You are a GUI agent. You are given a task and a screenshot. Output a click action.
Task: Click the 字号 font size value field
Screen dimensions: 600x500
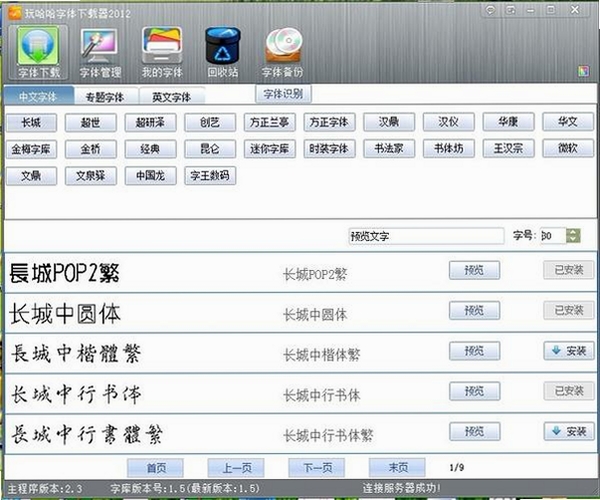pos(553,236)
